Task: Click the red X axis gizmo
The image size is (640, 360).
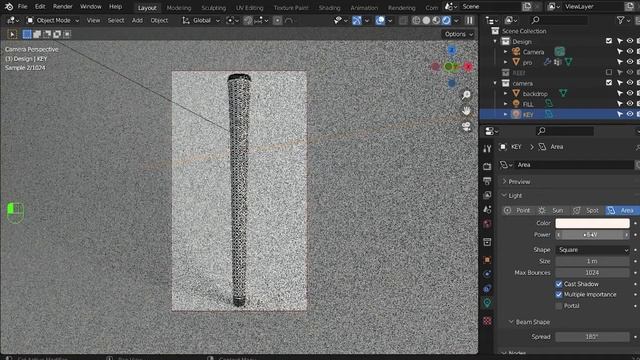Action: [x=468, y=66]
